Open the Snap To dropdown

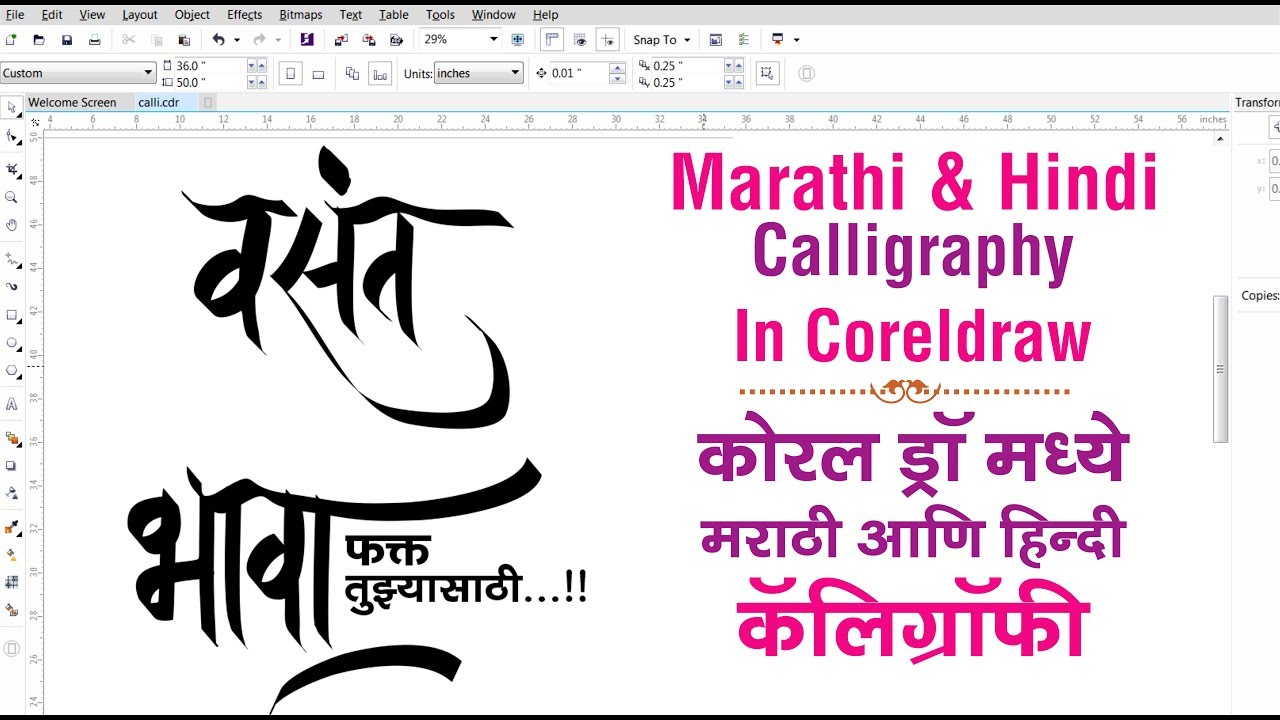coord(660,40)
